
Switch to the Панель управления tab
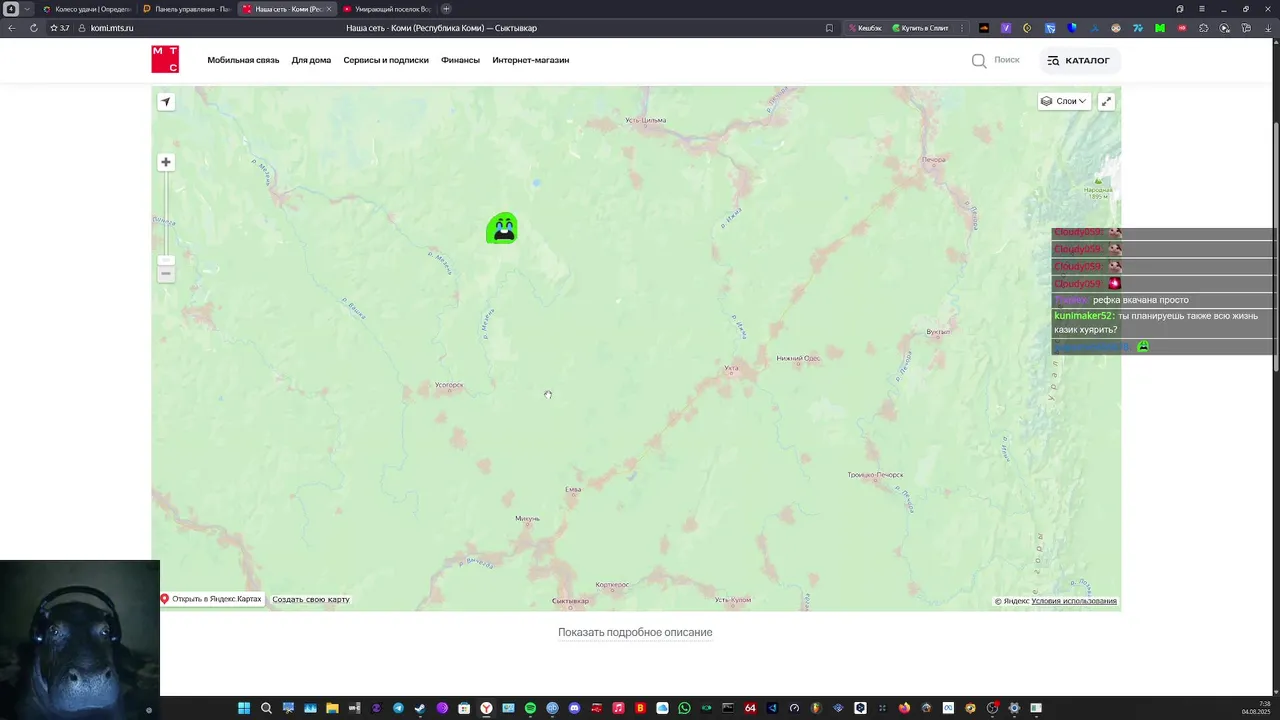(x=186, y=9)
